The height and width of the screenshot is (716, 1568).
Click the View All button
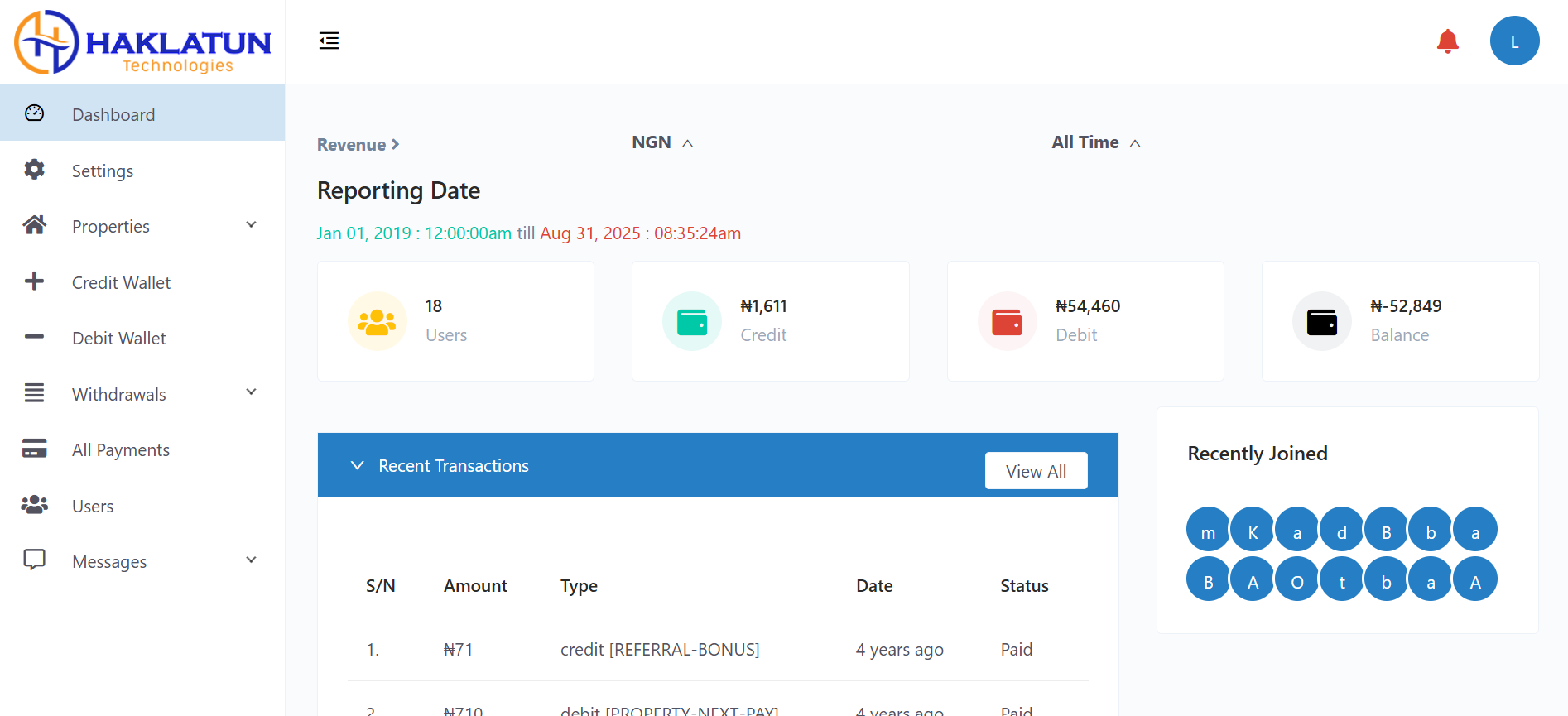[x=1036, y=471]
